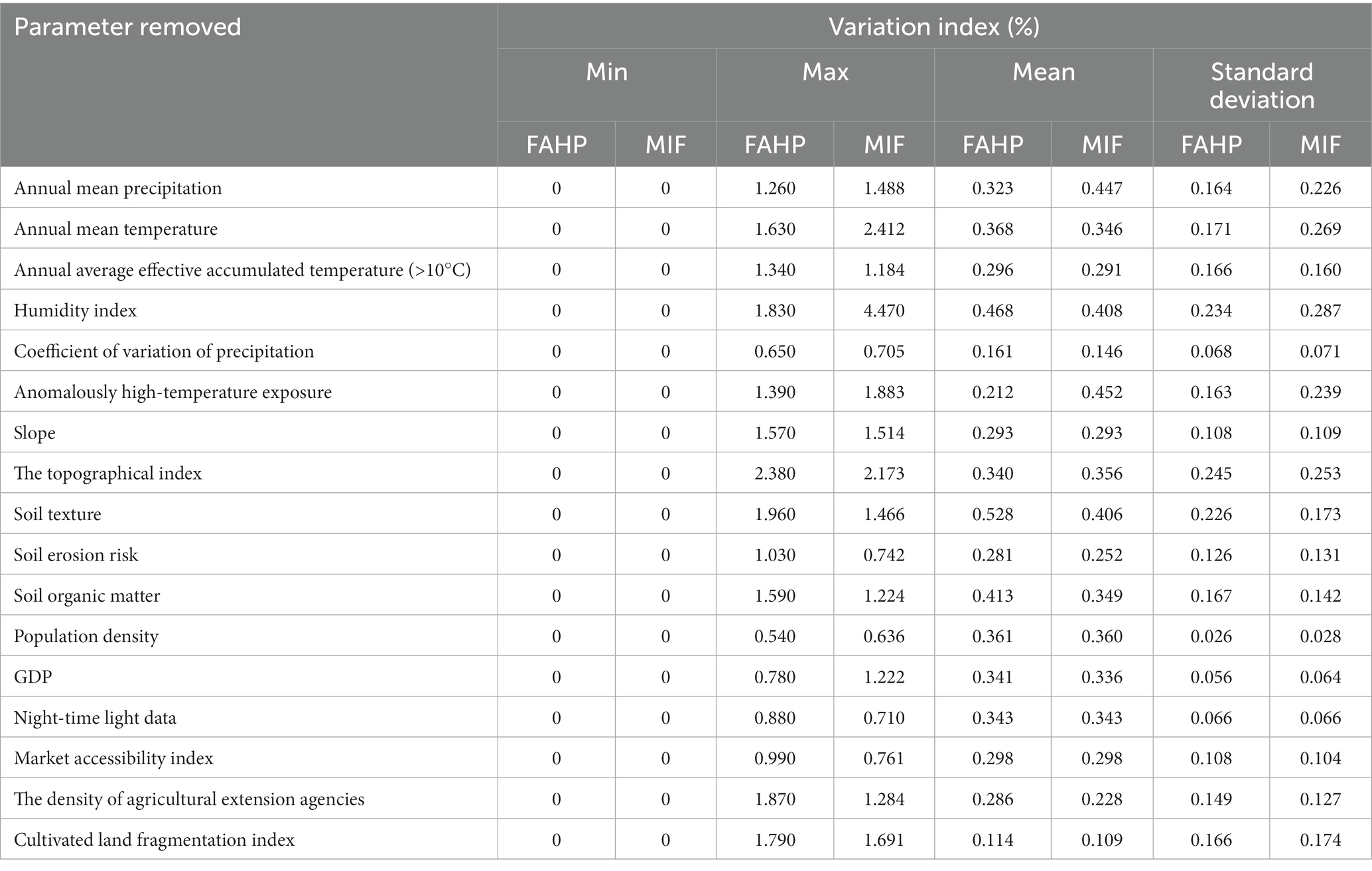Click Soil texture Mean FAHP value 0.528
Screen dimensions: 1372x871
tap(993, 514)
